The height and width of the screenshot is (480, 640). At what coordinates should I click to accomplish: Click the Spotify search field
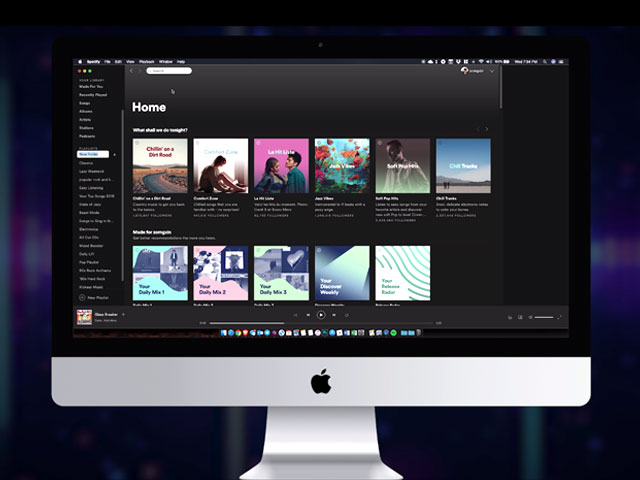(x=169, y=71)
